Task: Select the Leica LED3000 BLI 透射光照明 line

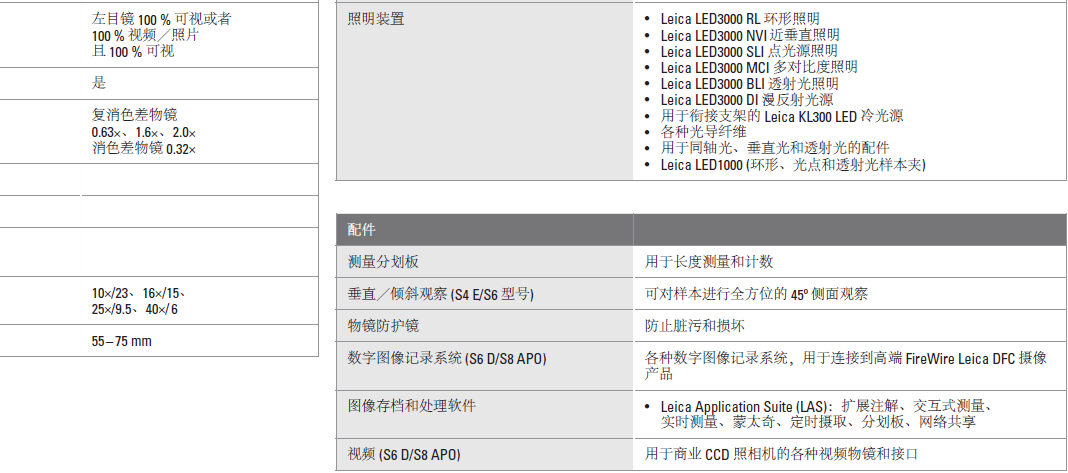Action: (x=749, y=84)
